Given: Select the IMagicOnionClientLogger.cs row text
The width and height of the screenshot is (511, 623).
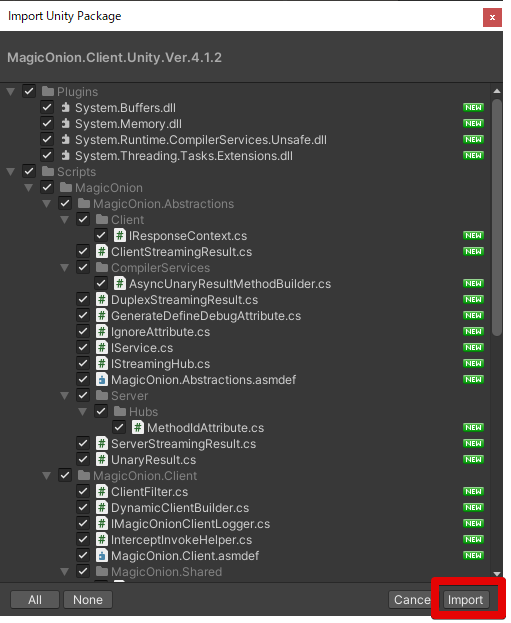Looking at the screenshot, I should click(x=190, y=524).
